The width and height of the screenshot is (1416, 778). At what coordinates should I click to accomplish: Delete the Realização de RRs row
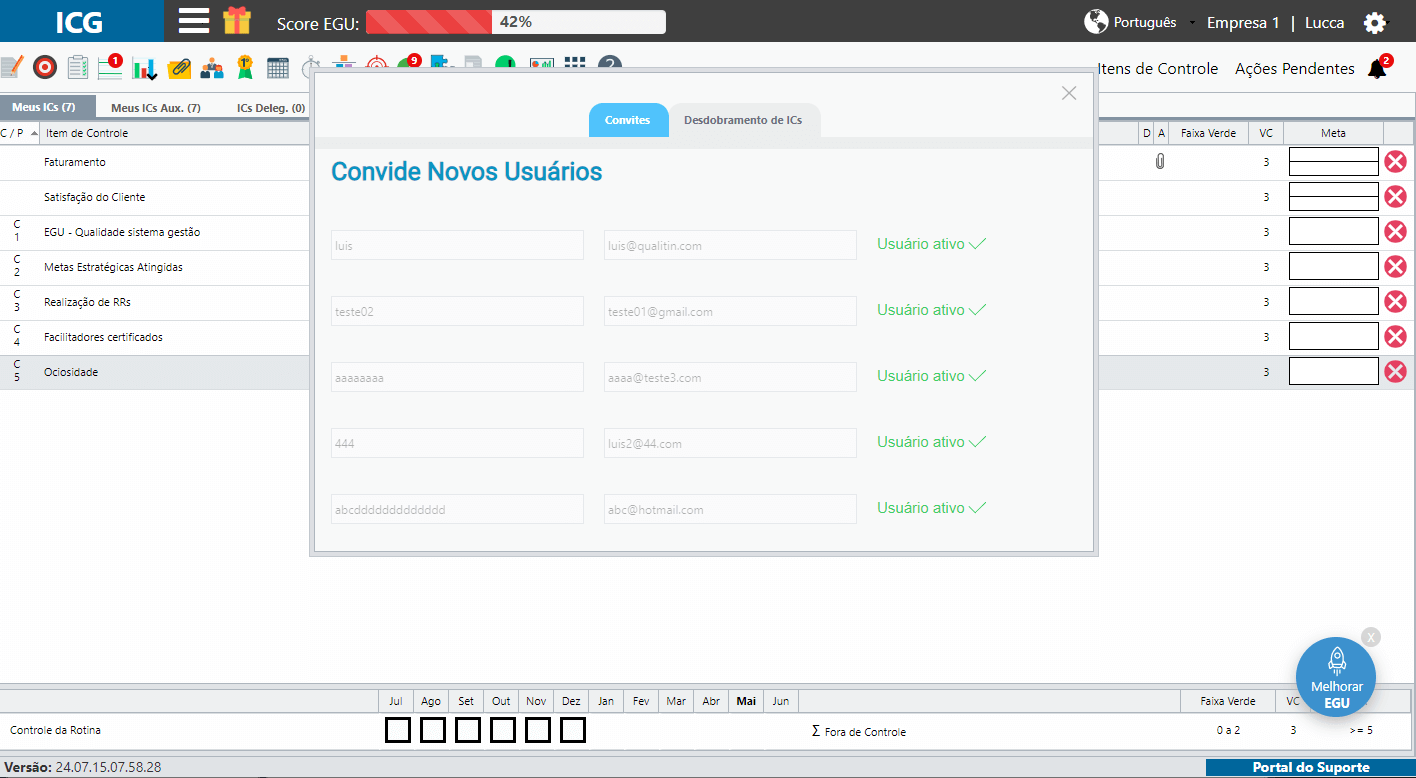pos(1395,301)
